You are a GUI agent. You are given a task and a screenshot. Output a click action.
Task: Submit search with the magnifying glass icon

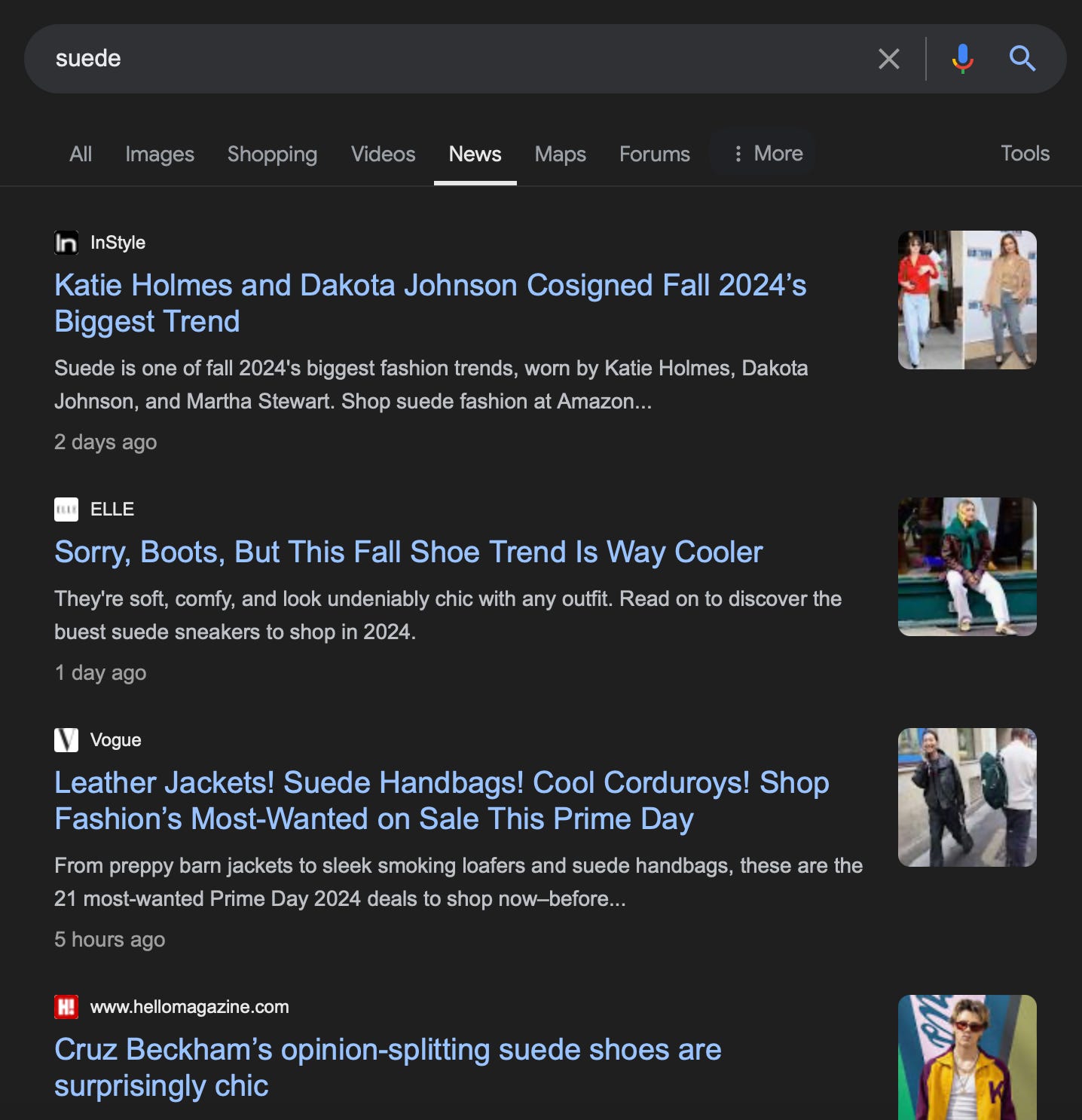pos(1022,59)
